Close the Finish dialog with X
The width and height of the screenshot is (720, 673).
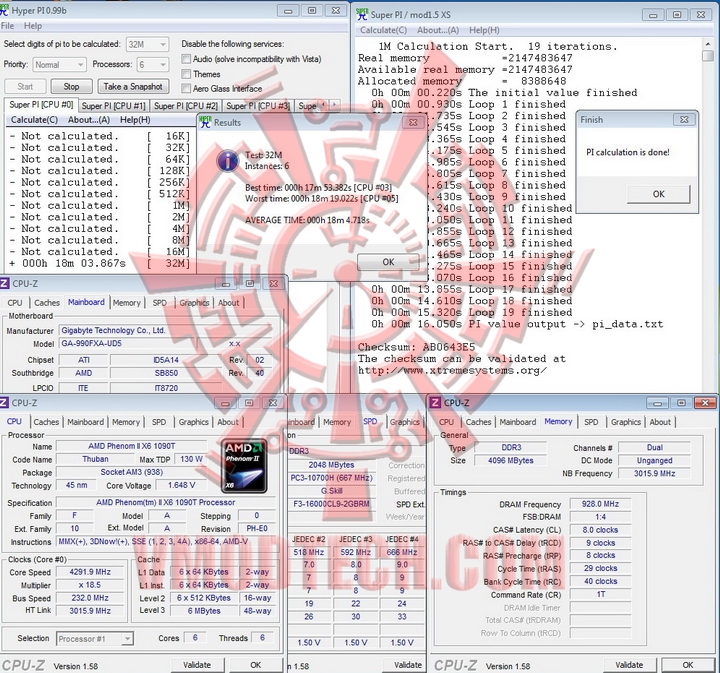point(684,119)
